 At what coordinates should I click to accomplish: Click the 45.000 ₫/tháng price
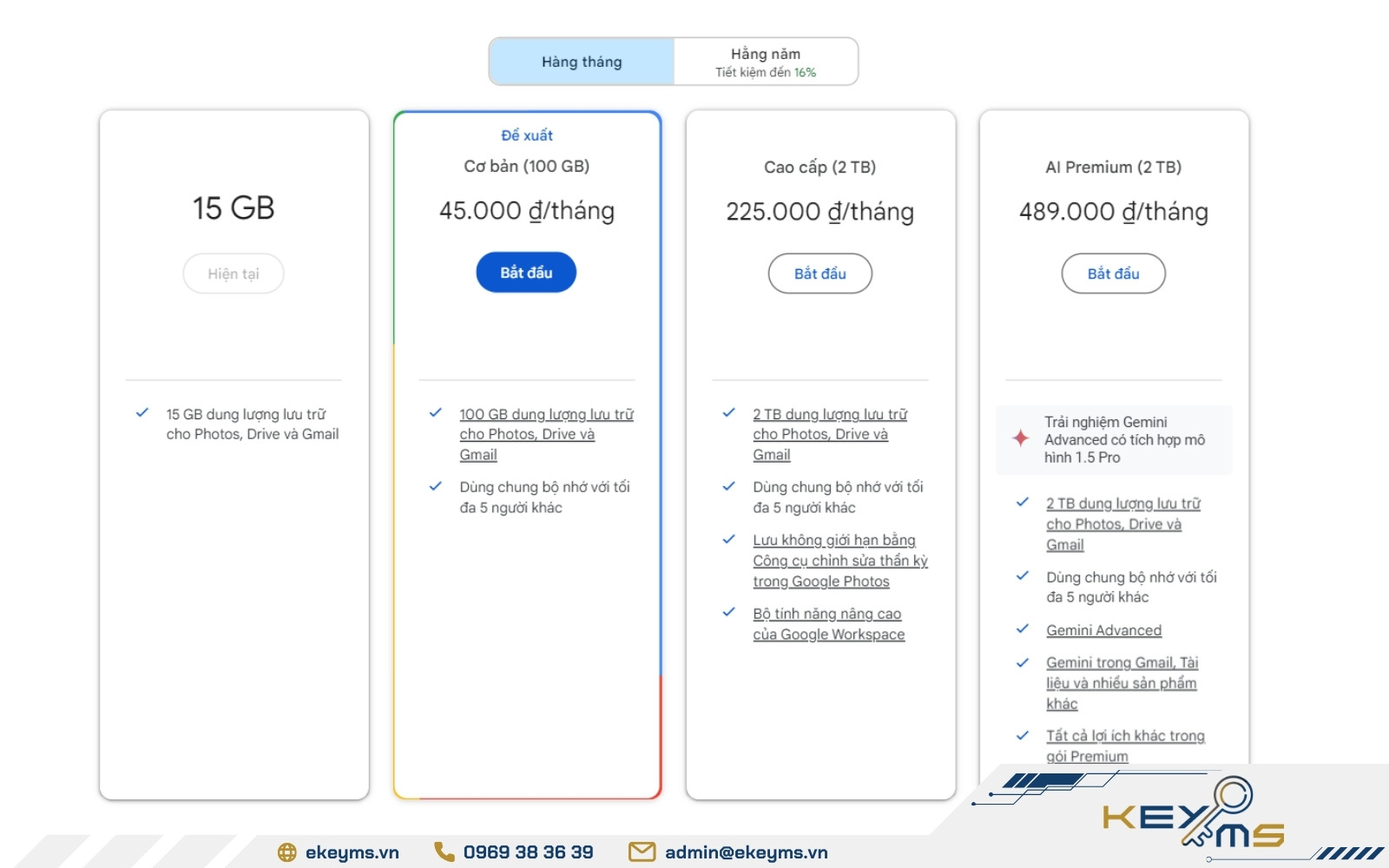pyautogui.click(x=526, y=211)
